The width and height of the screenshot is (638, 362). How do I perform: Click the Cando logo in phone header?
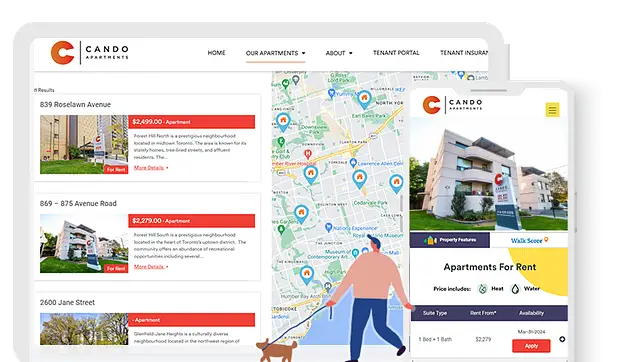452,105
